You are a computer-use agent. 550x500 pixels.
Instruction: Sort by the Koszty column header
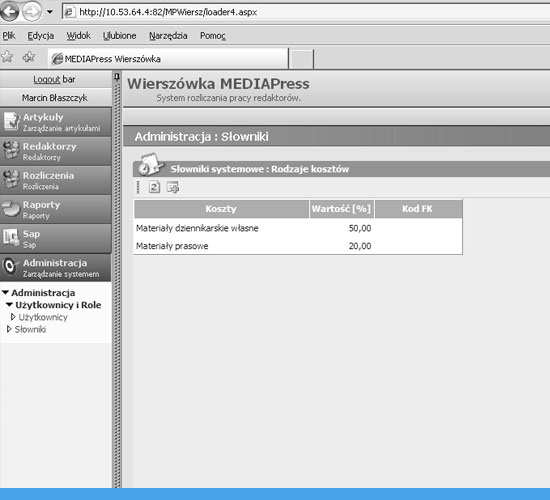(221, 209)
